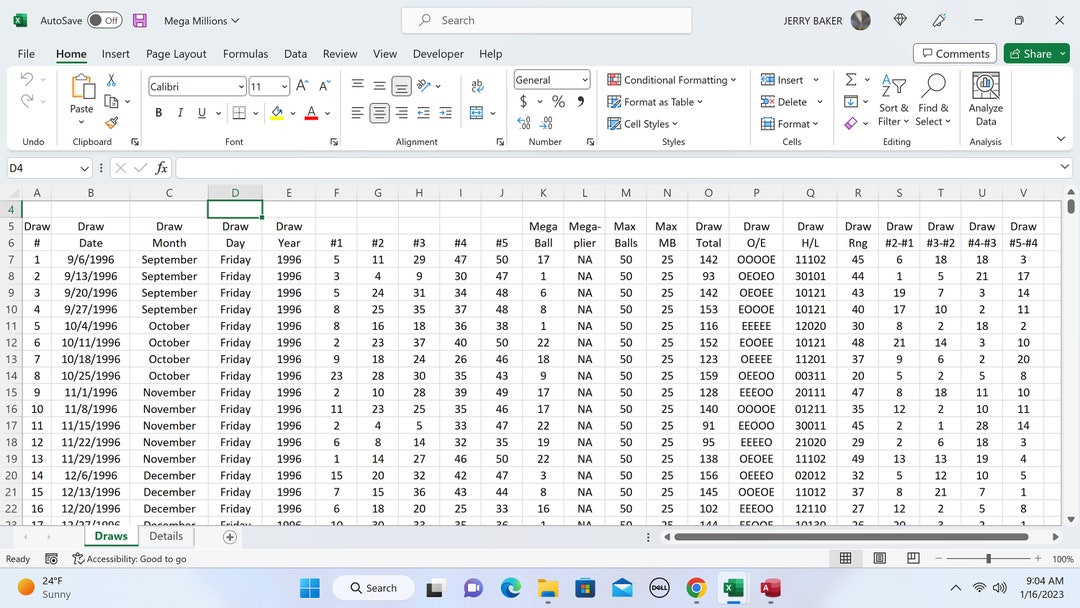Click the Clear eraser icon
Screen dimensions: 1080x608
tap(851, 123)
